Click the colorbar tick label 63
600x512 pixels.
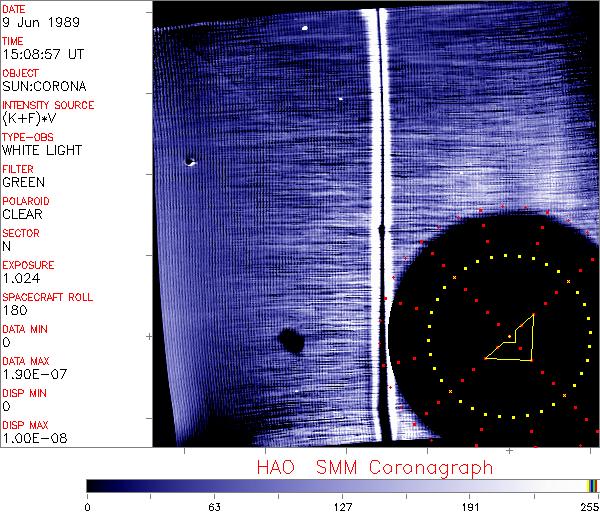pos(214,505)
